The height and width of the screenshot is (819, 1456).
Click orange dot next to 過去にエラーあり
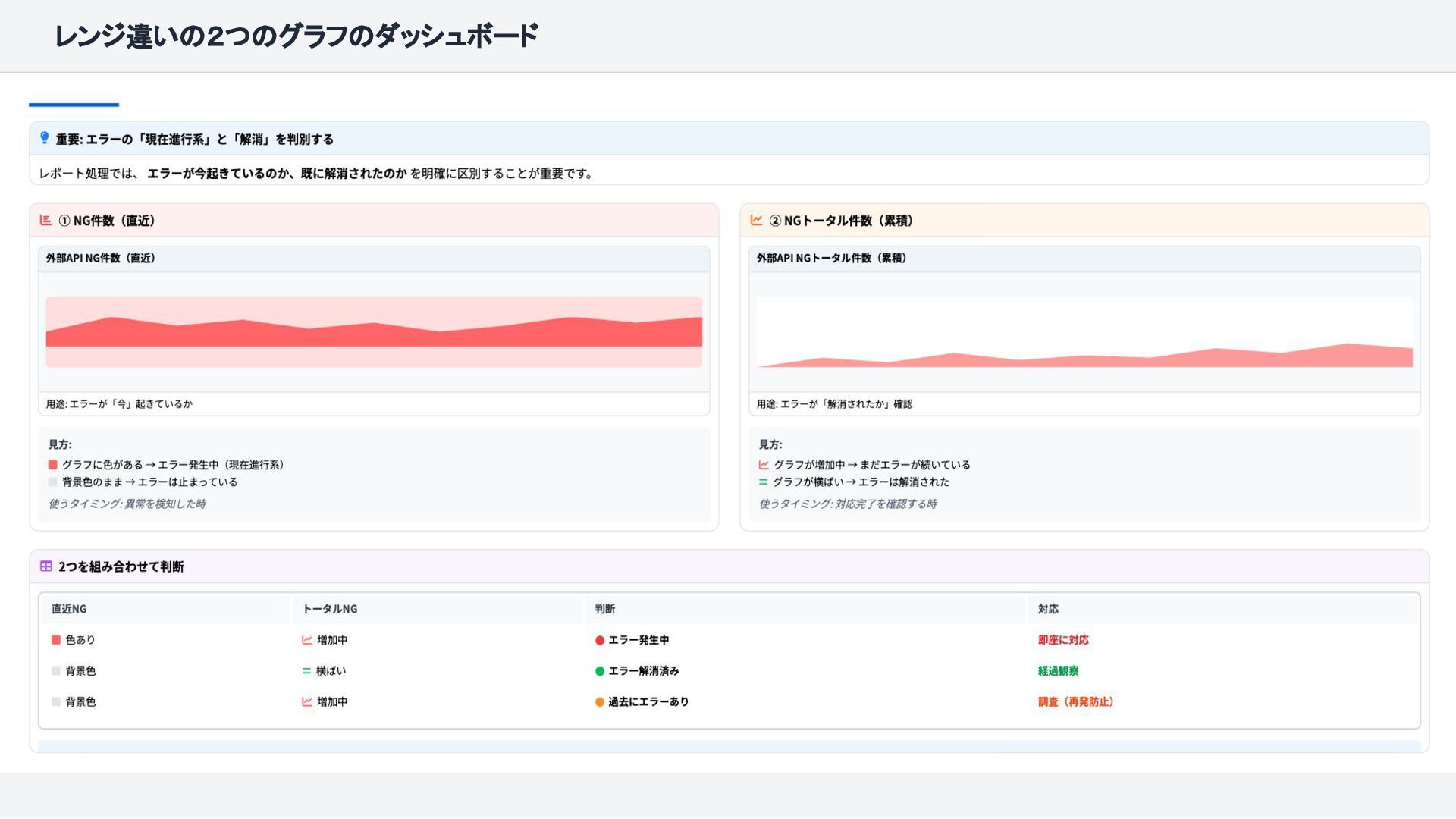pos(600,702)
